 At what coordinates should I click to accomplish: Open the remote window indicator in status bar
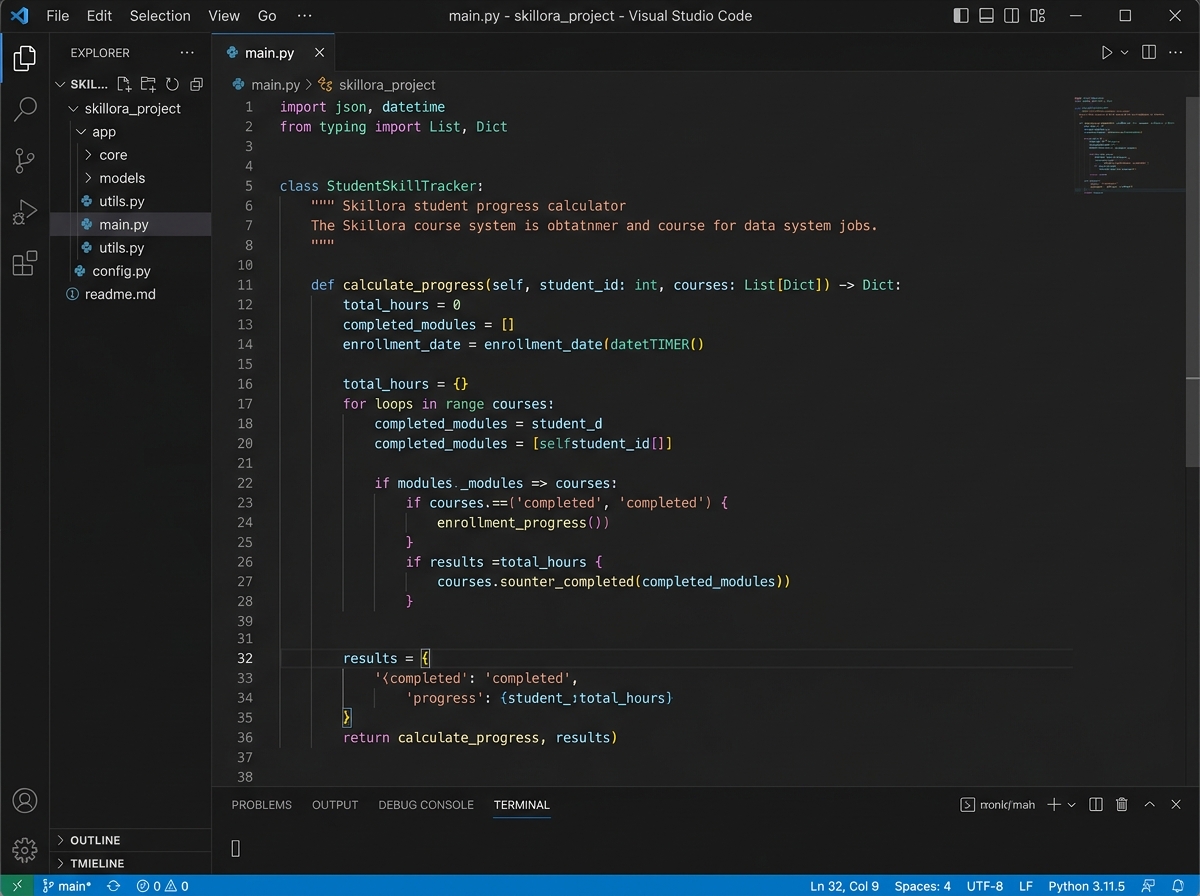click(17, 886)
